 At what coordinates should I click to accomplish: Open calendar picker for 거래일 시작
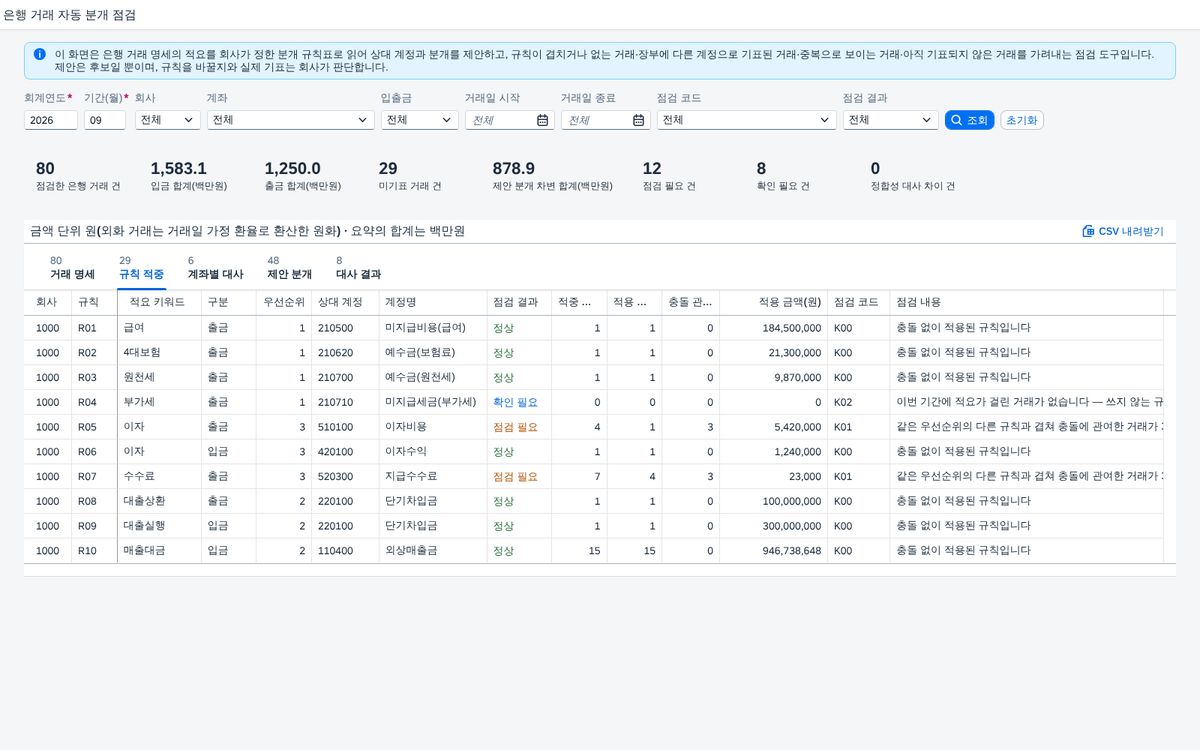tap(542, 120)
